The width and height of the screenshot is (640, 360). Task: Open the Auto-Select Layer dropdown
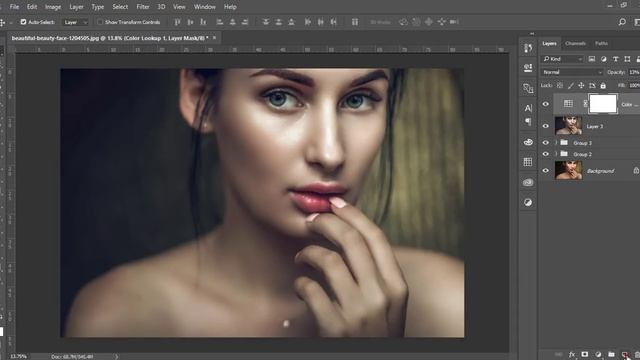(75, 22)
